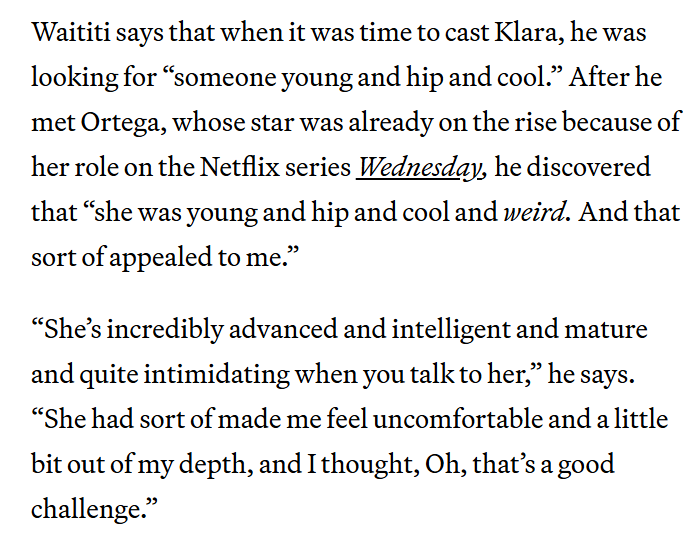
Task: Click the word "intelligent" in the quote
Action: click(x=451, y=330)
